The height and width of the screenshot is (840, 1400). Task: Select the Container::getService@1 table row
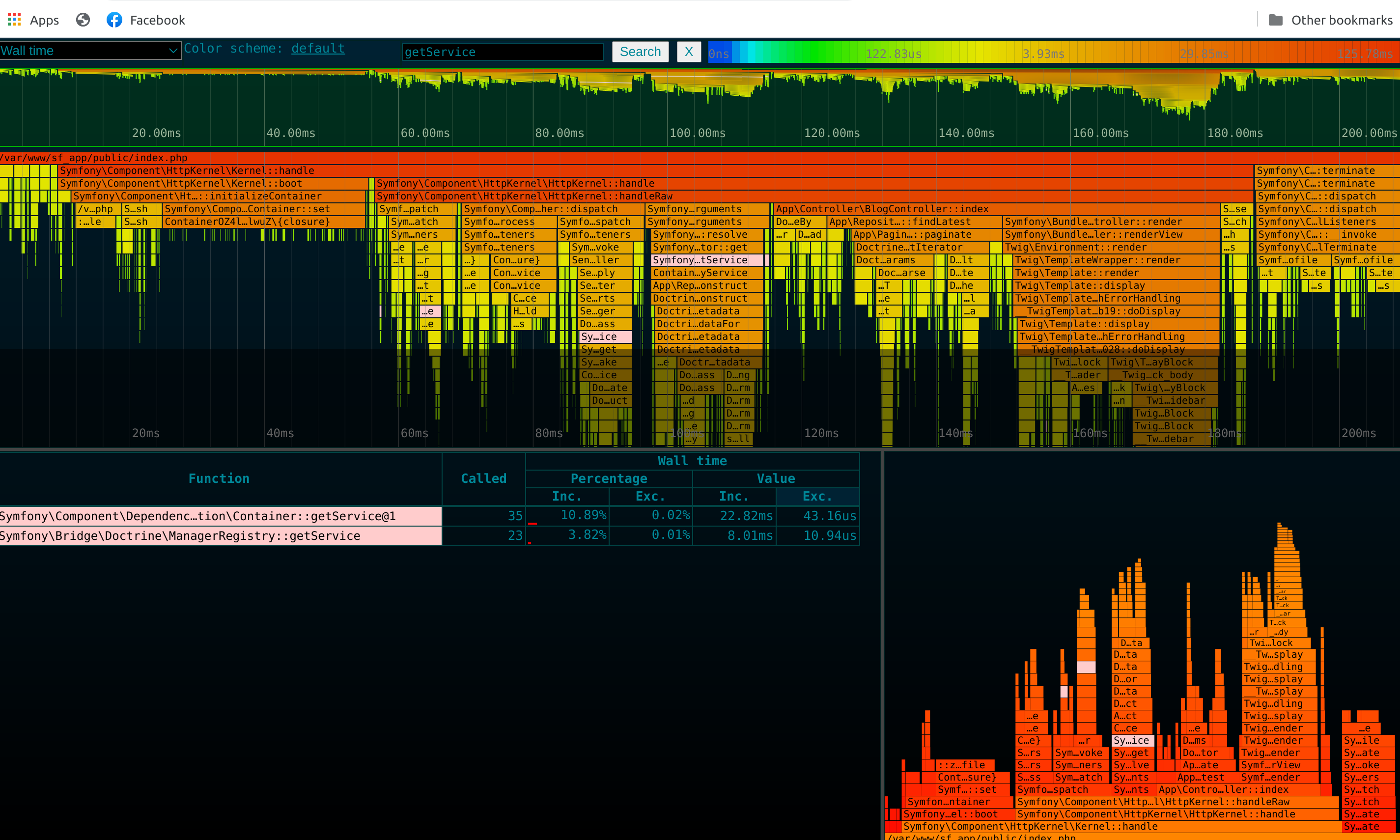220,516
